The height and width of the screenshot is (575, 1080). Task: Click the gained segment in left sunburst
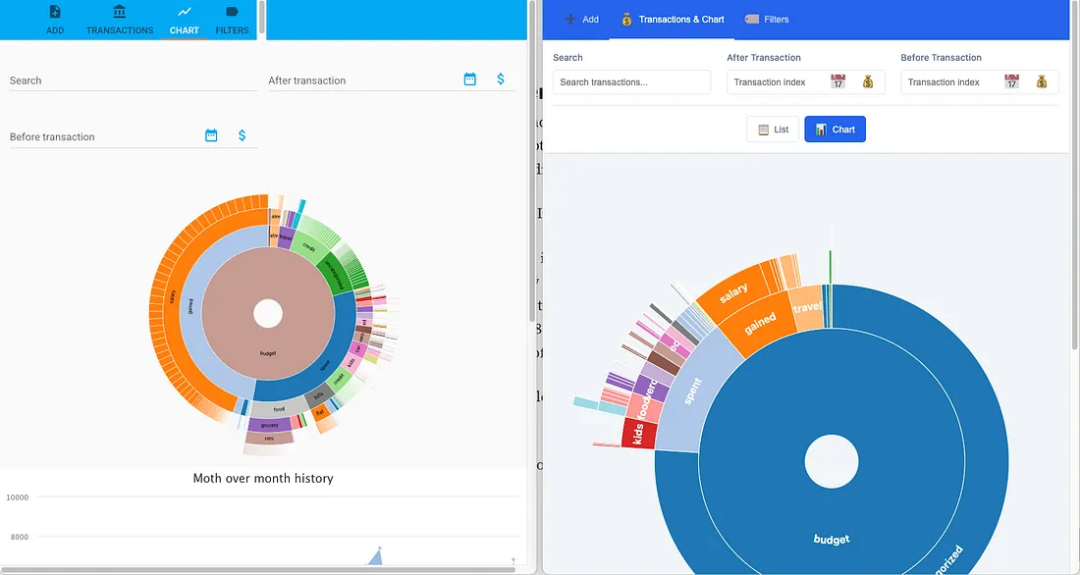[x=190, y=306]
